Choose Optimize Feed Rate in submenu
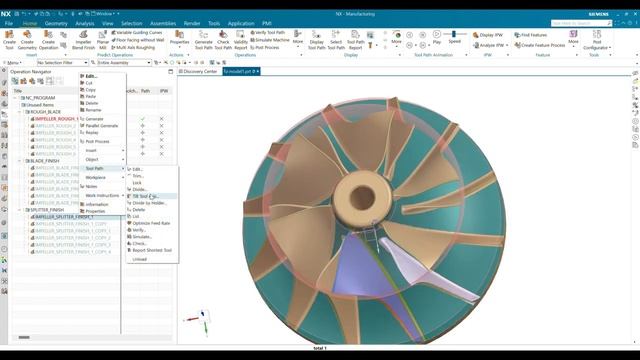640x360 pixels. coord(151,223)
